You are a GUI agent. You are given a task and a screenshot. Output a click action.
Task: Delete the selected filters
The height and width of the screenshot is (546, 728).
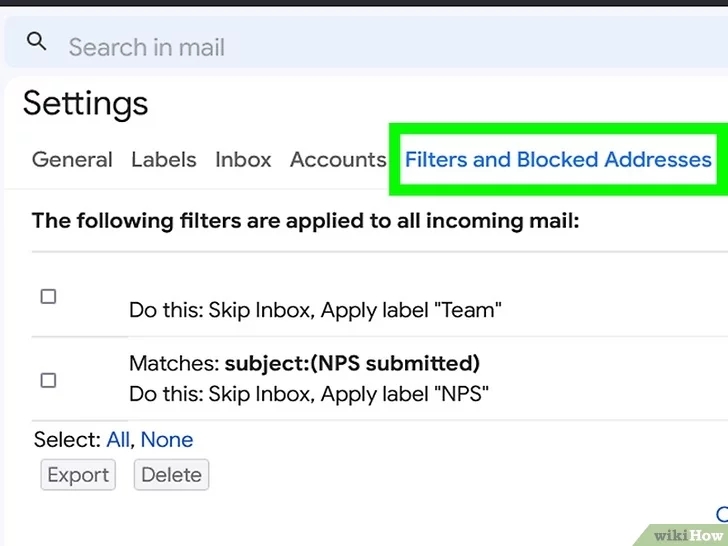coord(171,475)
